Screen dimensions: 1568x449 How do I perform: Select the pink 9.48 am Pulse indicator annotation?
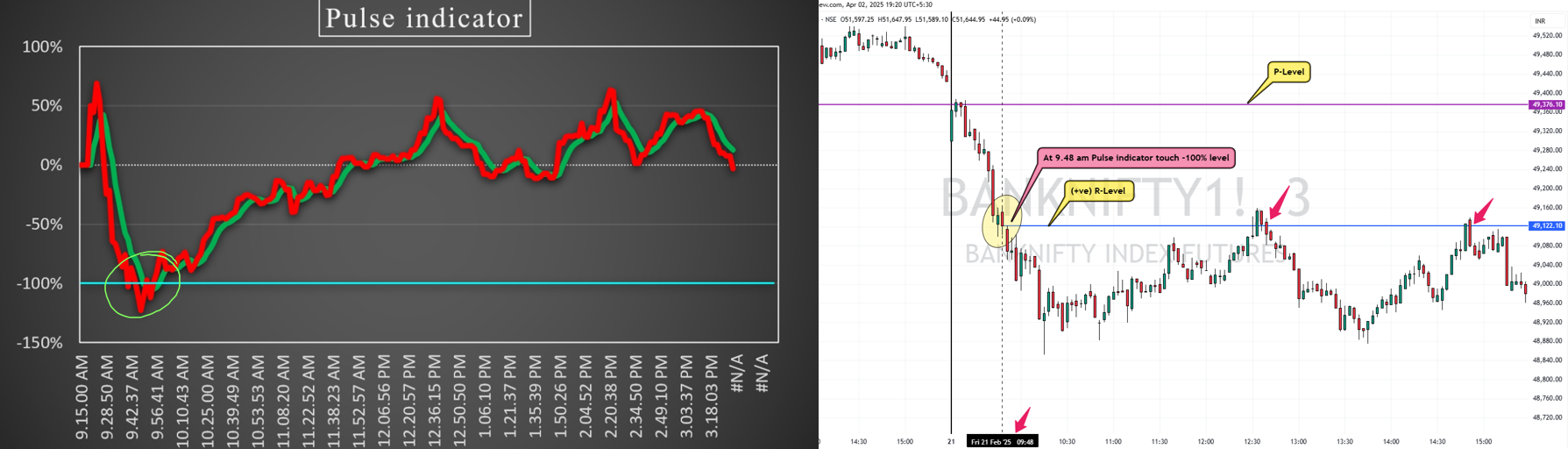point(1135,158)
